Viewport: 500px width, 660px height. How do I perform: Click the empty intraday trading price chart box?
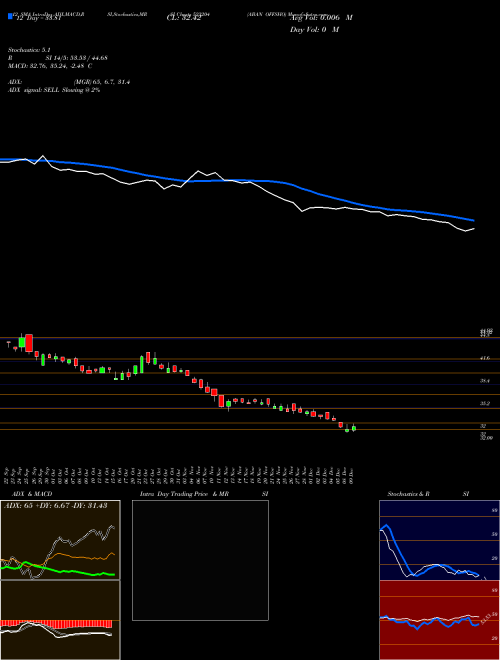point(200,560)
